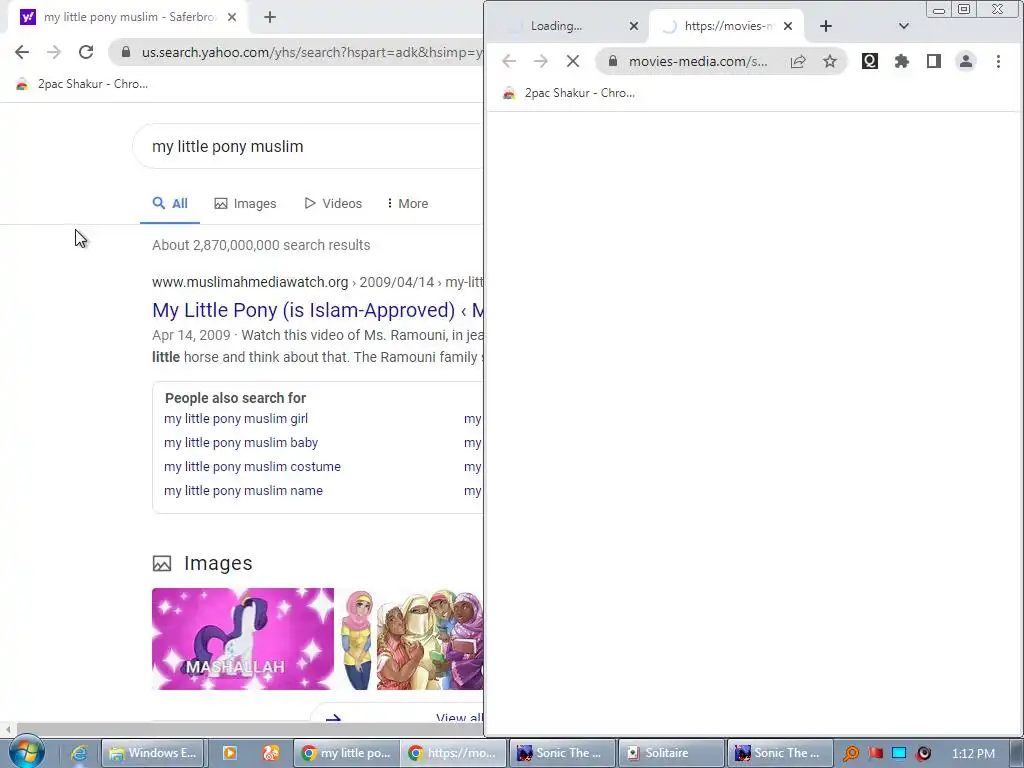
Task: Open the profile avatar menu
Action: coord(965,61)
